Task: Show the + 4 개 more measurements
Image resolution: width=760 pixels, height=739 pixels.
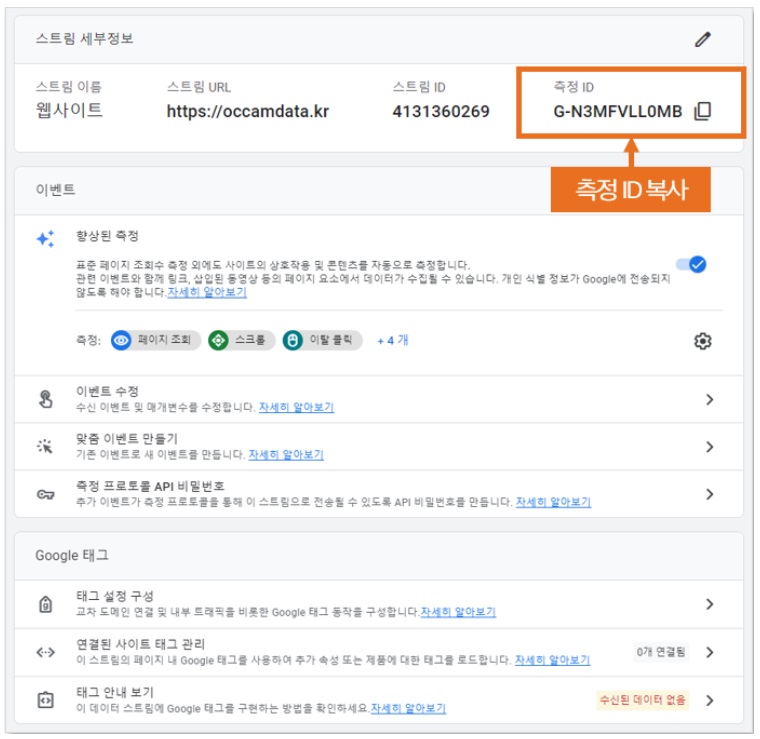Action: (x=393, y=340)
